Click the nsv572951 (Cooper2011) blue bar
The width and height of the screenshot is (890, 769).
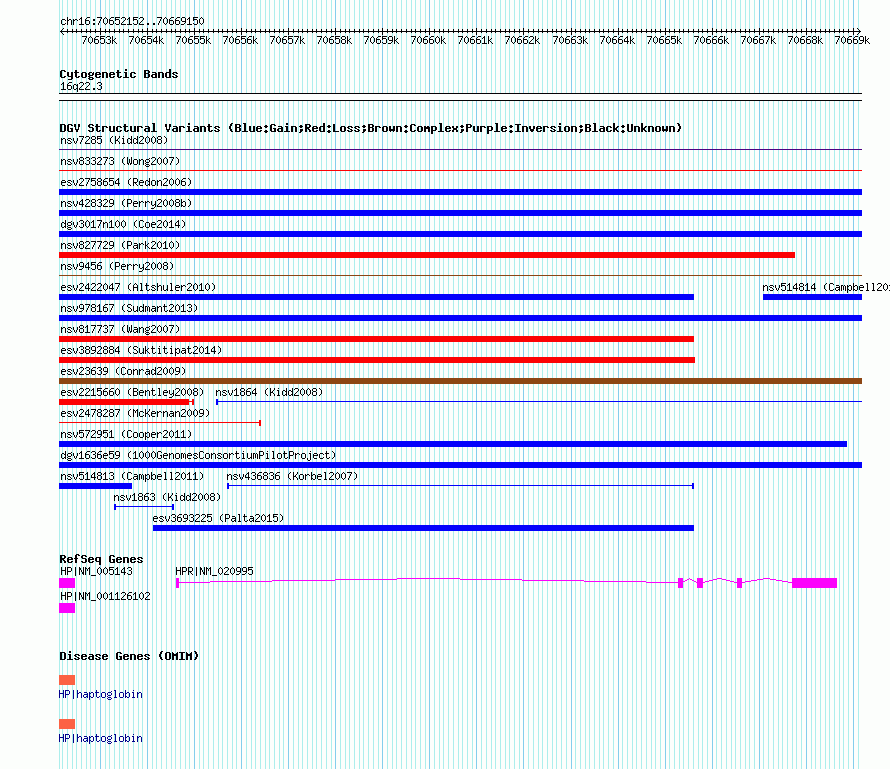point(453,444)
